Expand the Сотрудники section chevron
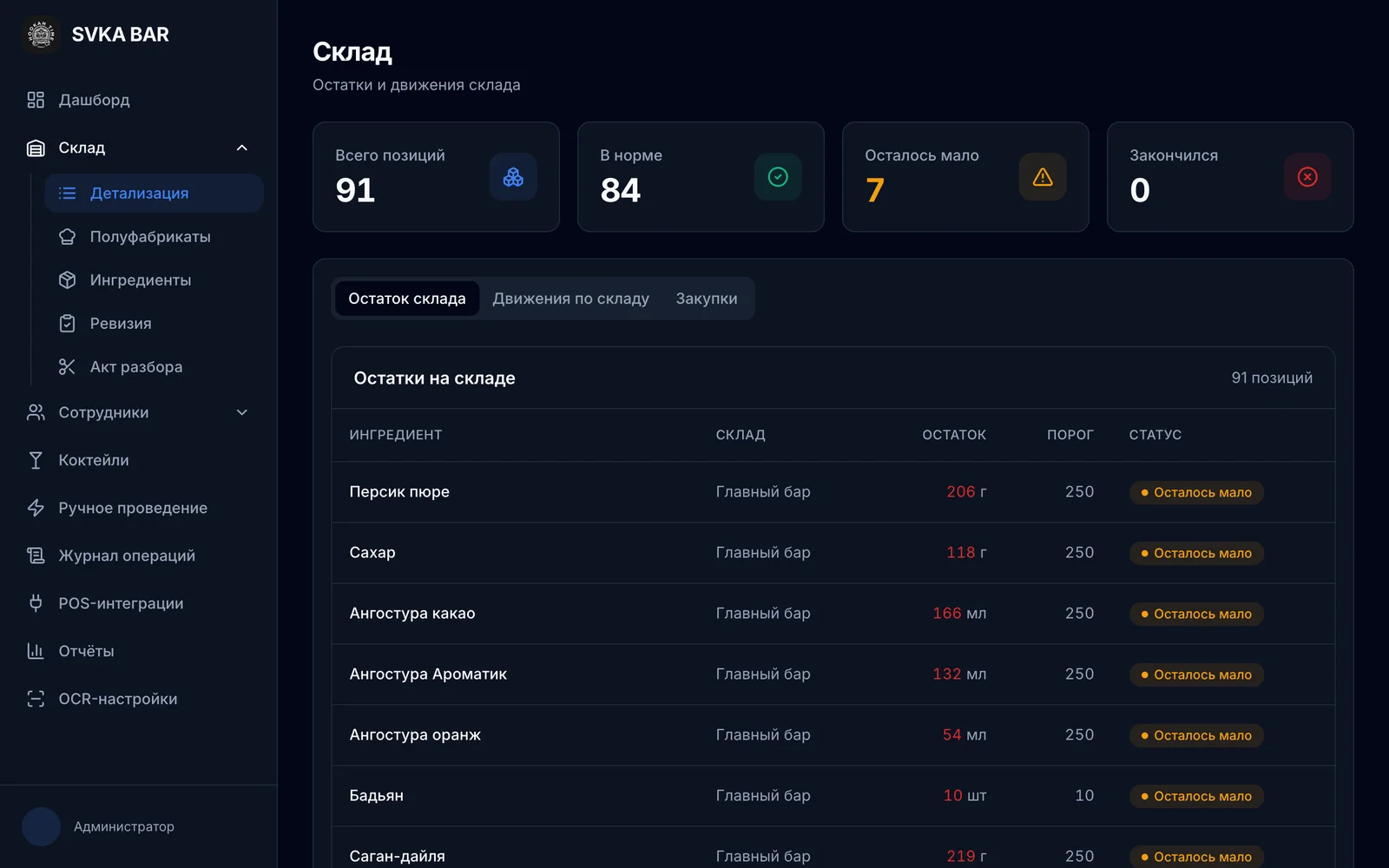Viewport: 1389px width, 868px height. click(x=242, y=412)
